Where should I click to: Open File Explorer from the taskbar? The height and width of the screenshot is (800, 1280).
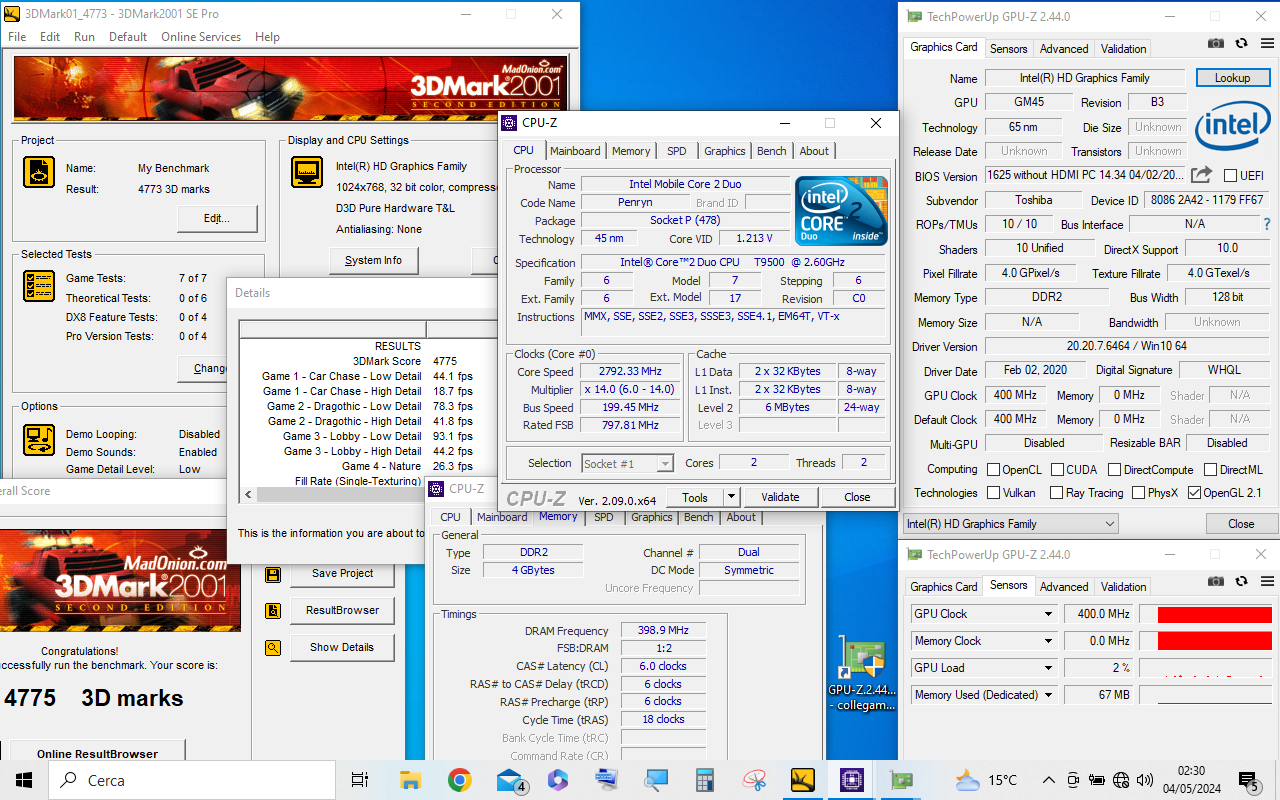(410, 780)
